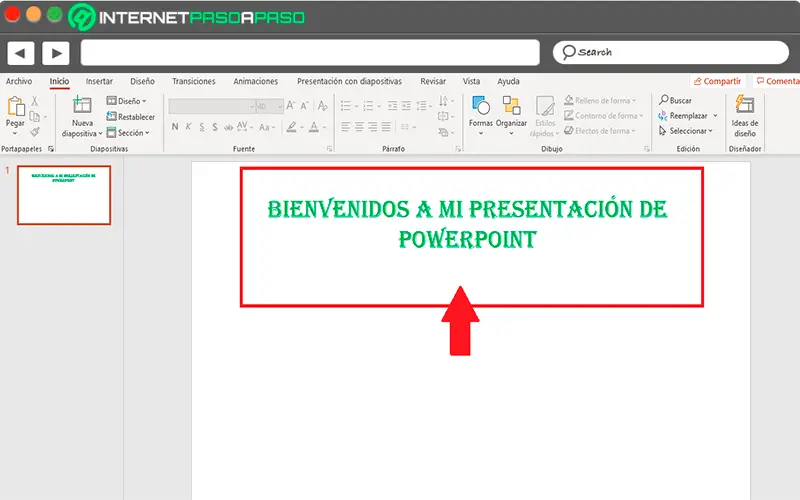Click the Organizar icon
The image size is (800, 500).
511,107
